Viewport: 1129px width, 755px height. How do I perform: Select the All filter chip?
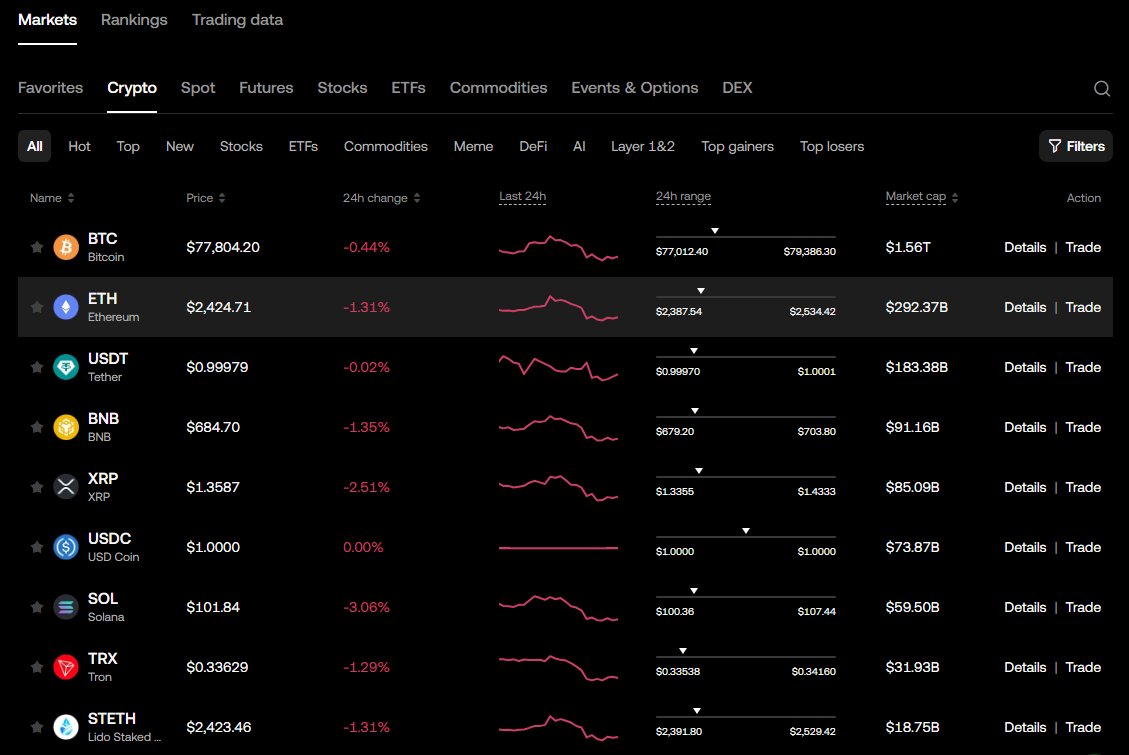(35, 146)
